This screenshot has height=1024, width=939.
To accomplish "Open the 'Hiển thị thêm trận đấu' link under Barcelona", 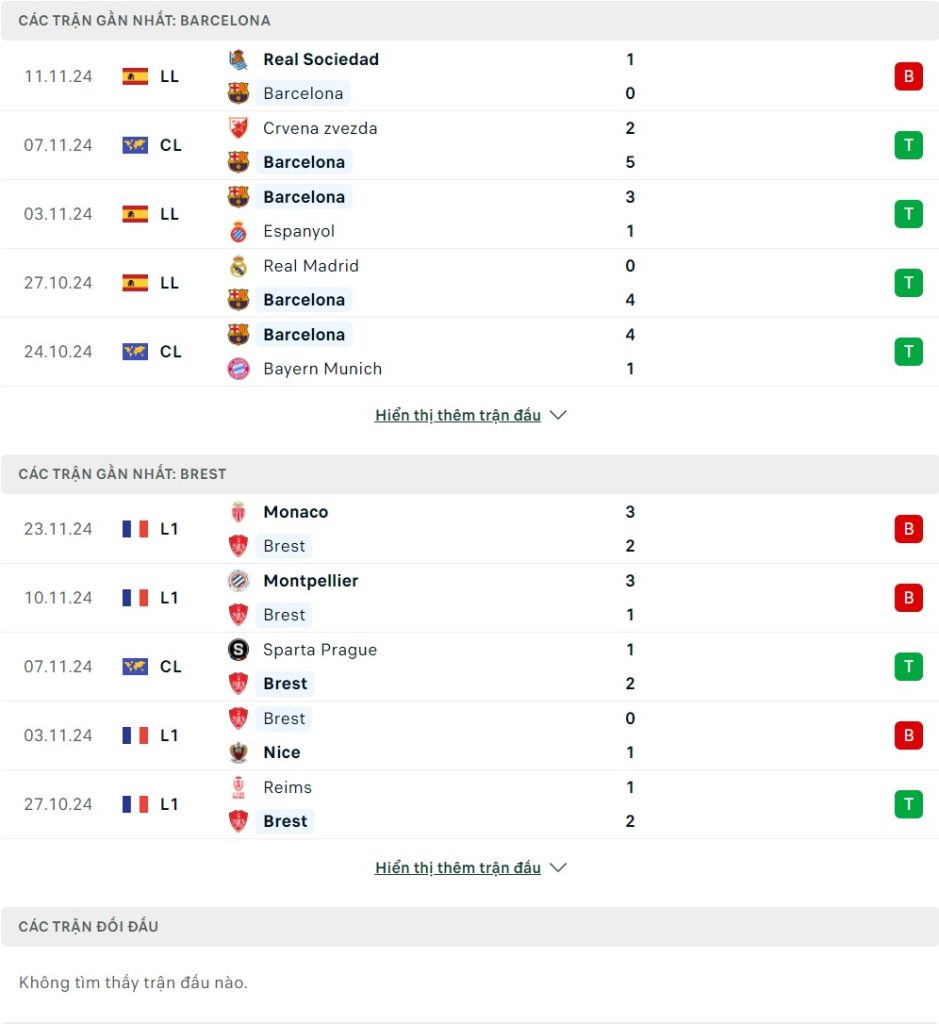I will coord(458,416).
